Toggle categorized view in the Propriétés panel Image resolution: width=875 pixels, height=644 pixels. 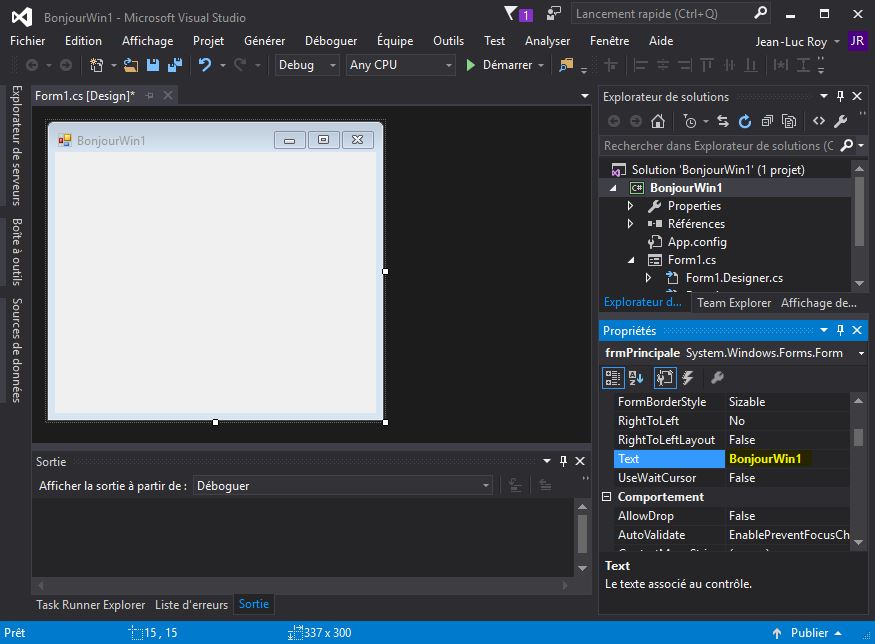(613, 378)
